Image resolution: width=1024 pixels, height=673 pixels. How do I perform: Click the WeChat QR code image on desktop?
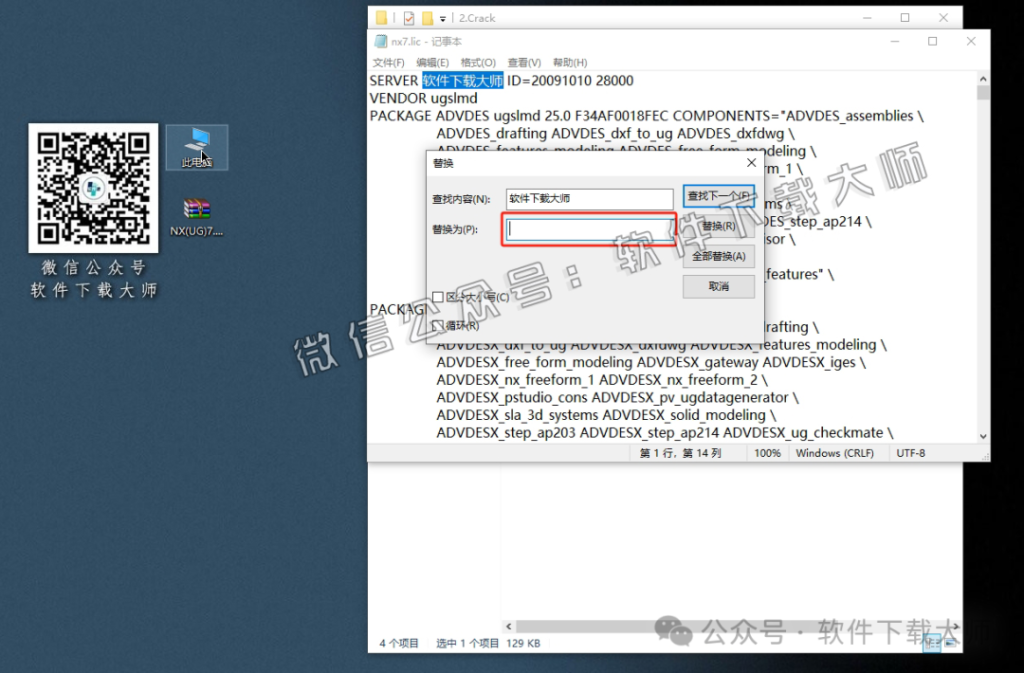click(93, 187)
